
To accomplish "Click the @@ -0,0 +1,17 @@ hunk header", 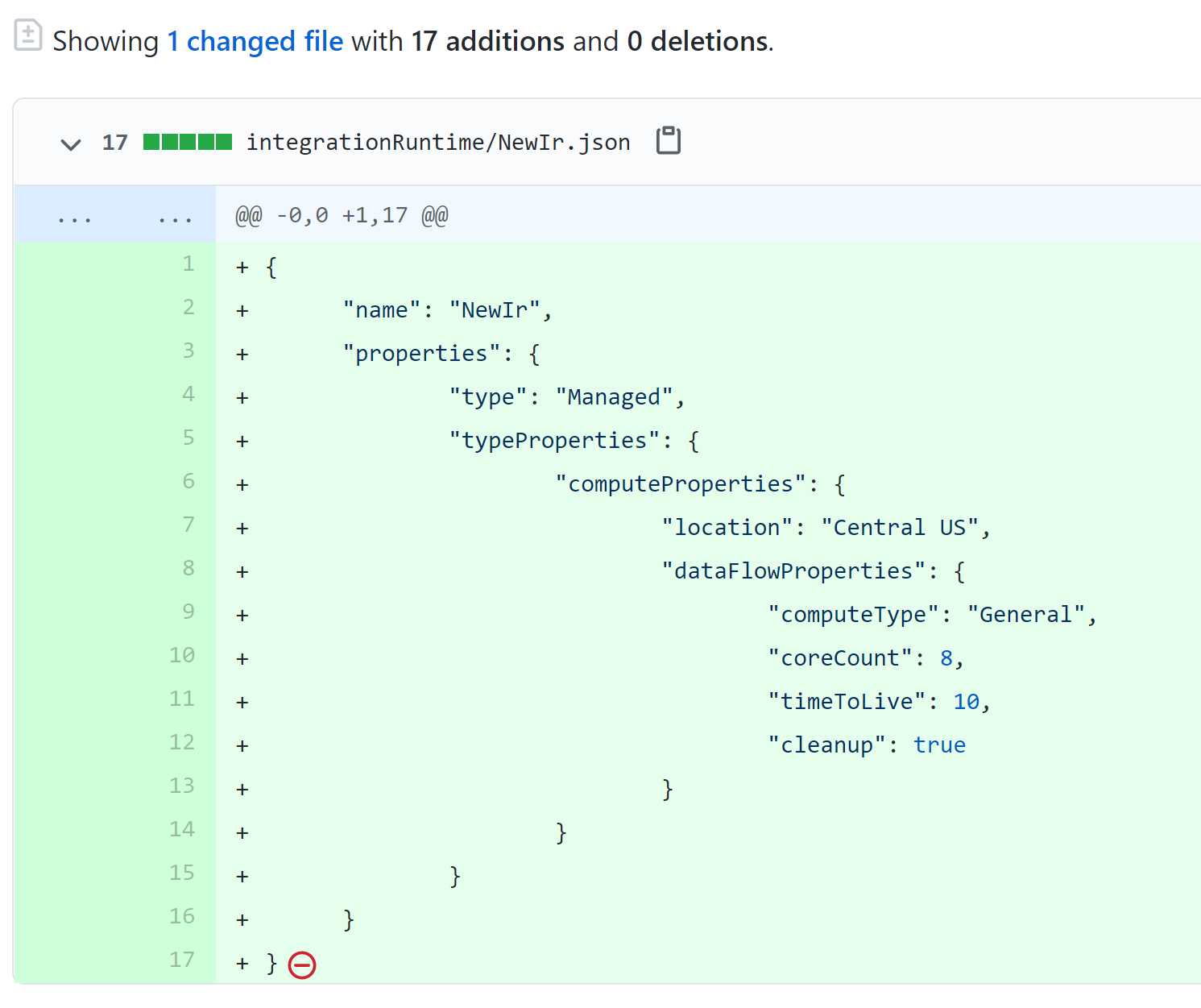I will tap(342, 216).
